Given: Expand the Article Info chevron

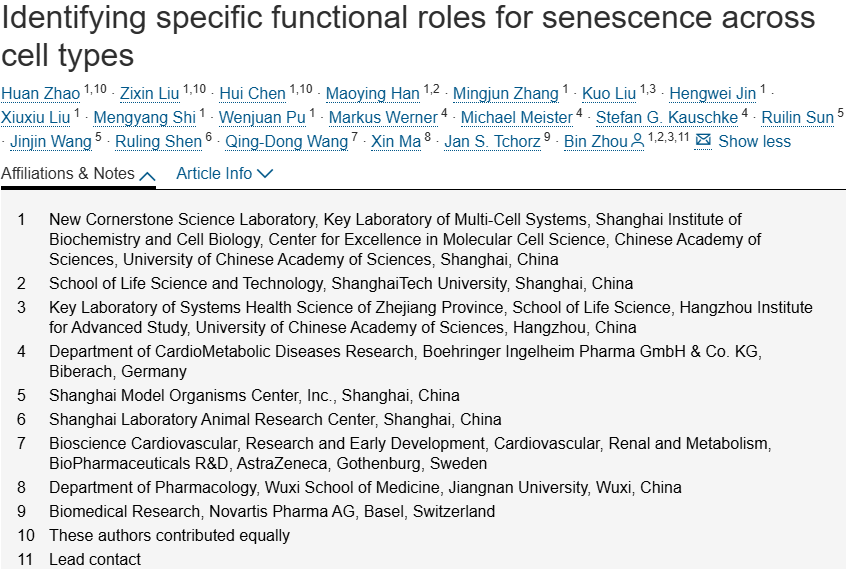Looking at the screenshot, I should tap(265, 174).
